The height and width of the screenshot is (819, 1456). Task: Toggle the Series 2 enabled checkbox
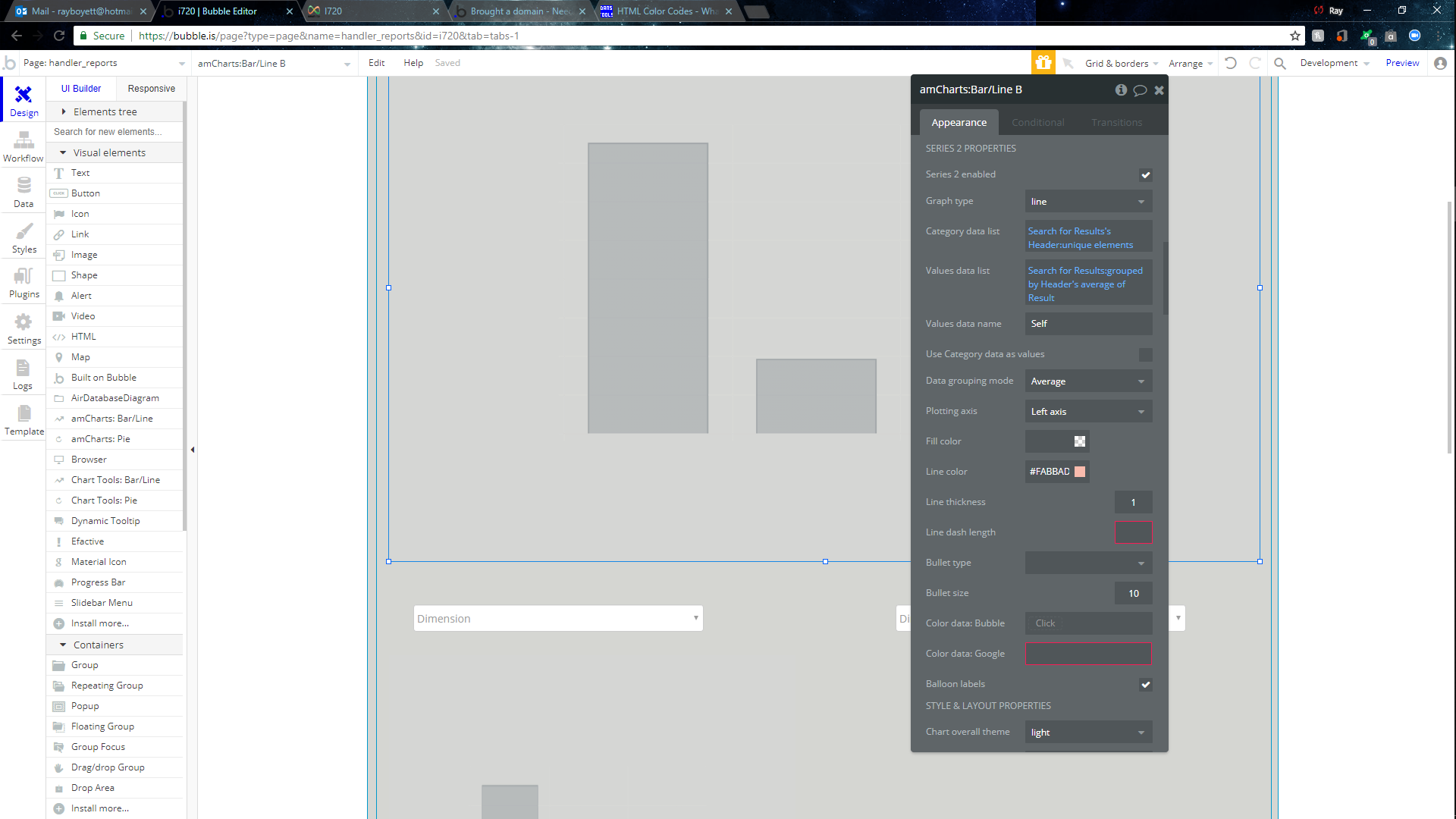tap(1146, 175)
